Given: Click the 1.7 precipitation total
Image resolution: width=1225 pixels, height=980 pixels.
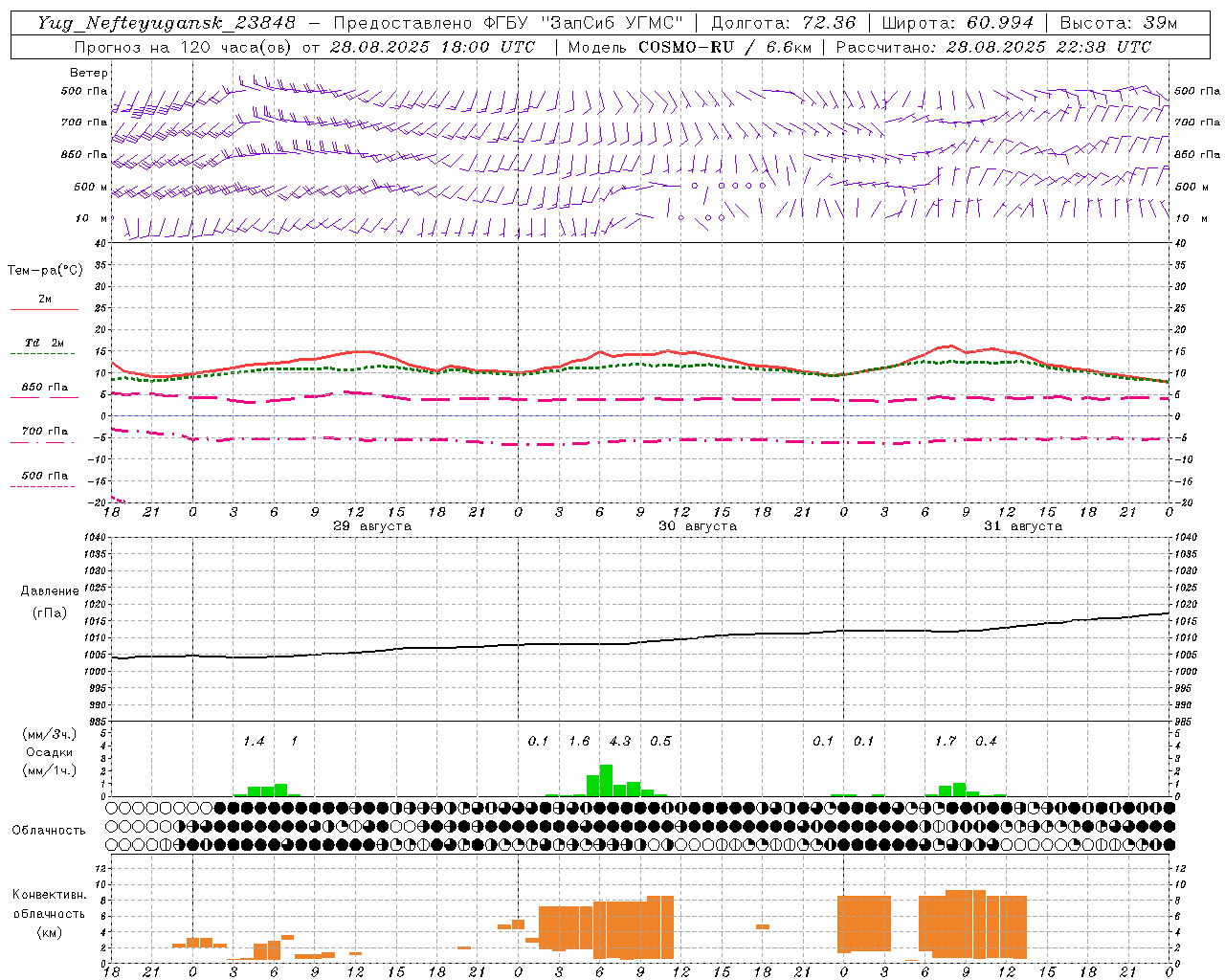Looking at the screenshot, I should pos(946,741).
